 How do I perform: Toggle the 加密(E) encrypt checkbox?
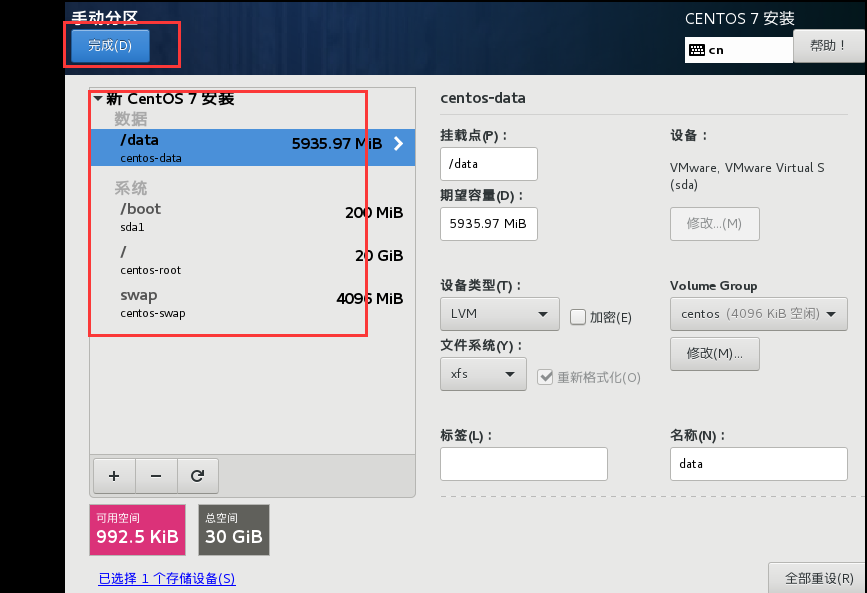(x=578, y=317)
